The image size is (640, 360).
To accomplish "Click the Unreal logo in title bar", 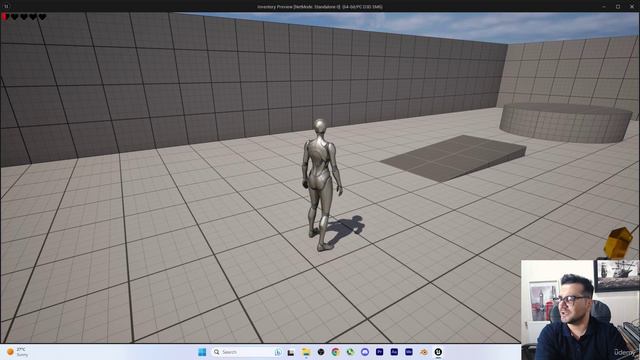I will click(6, 6).
